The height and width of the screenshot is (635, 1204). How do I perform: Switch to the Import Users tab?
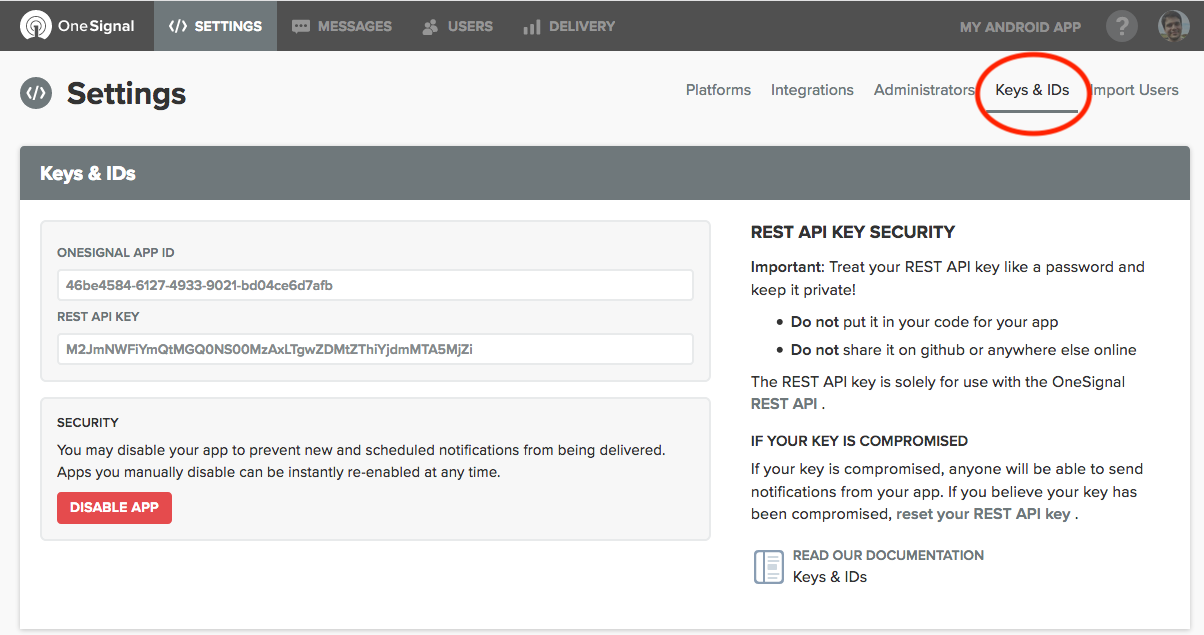point(1134,90)
